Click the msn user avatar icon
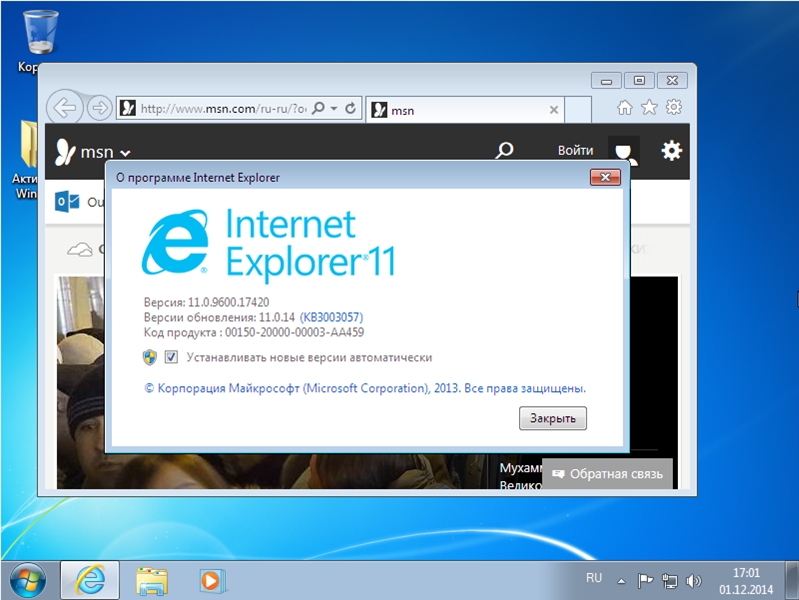The height and width of the screenshot is (600, 799). (x=624, y=151)
